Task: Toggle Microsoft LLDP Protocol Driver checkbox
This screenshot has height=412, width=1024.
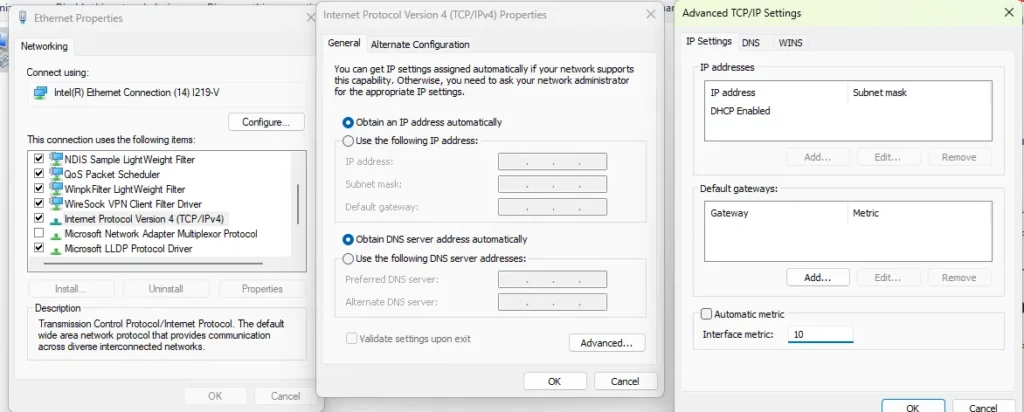Action: 39,248
